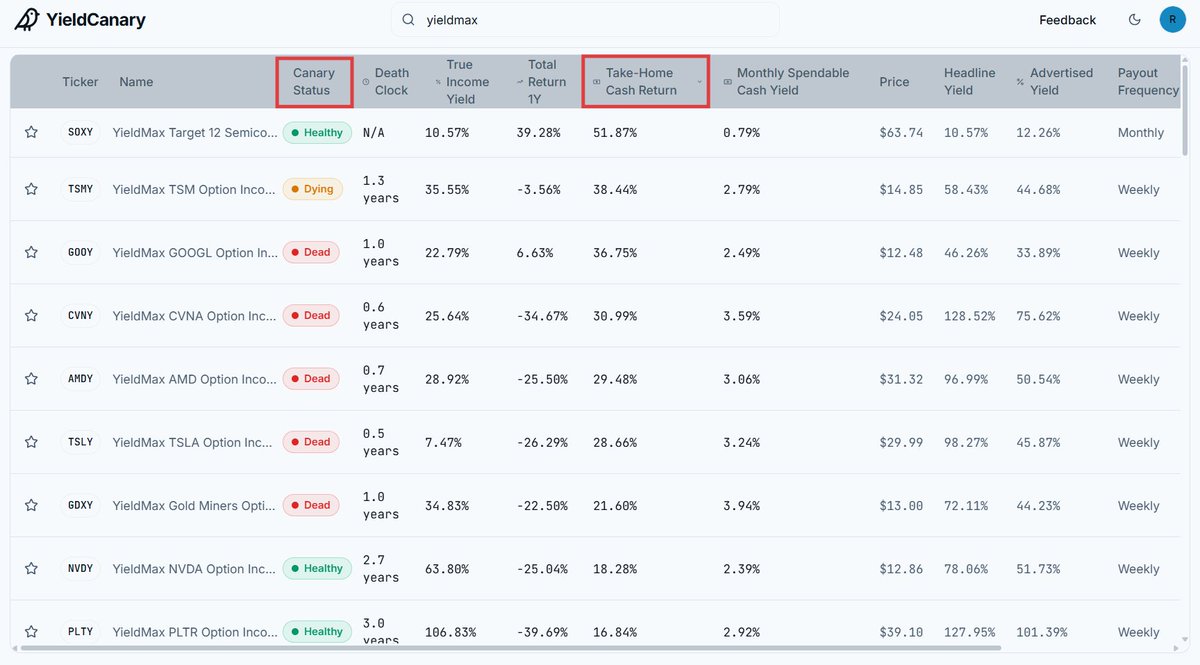Star the TSLY row as favorite
1200x665 pixels.
coord(31,441)
